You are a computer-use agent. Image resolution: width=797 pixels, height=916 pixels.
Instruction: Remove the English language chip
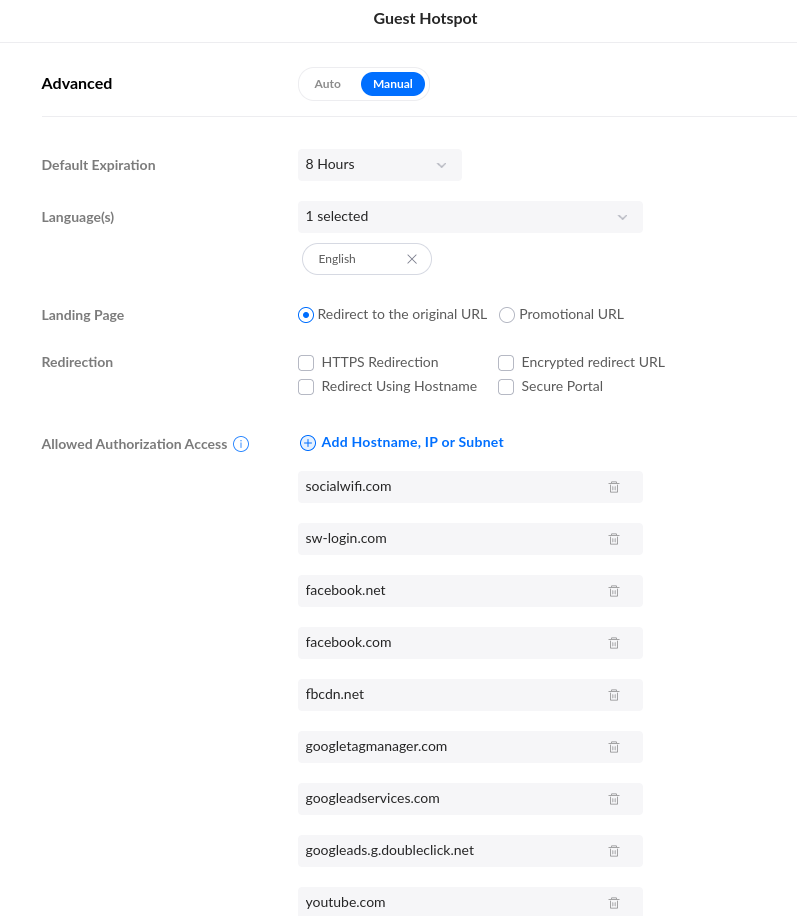pyautogui.click(x=412, y=259)
